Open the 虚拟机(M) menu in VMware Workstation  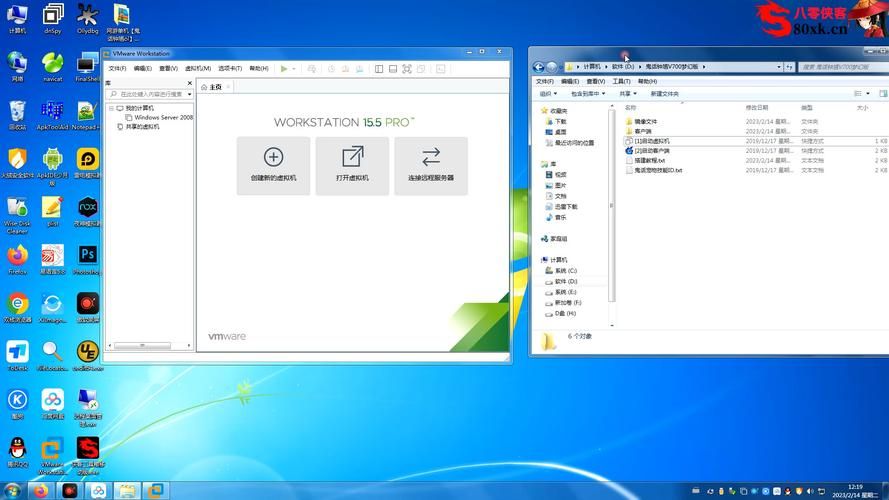click(198, 69)
